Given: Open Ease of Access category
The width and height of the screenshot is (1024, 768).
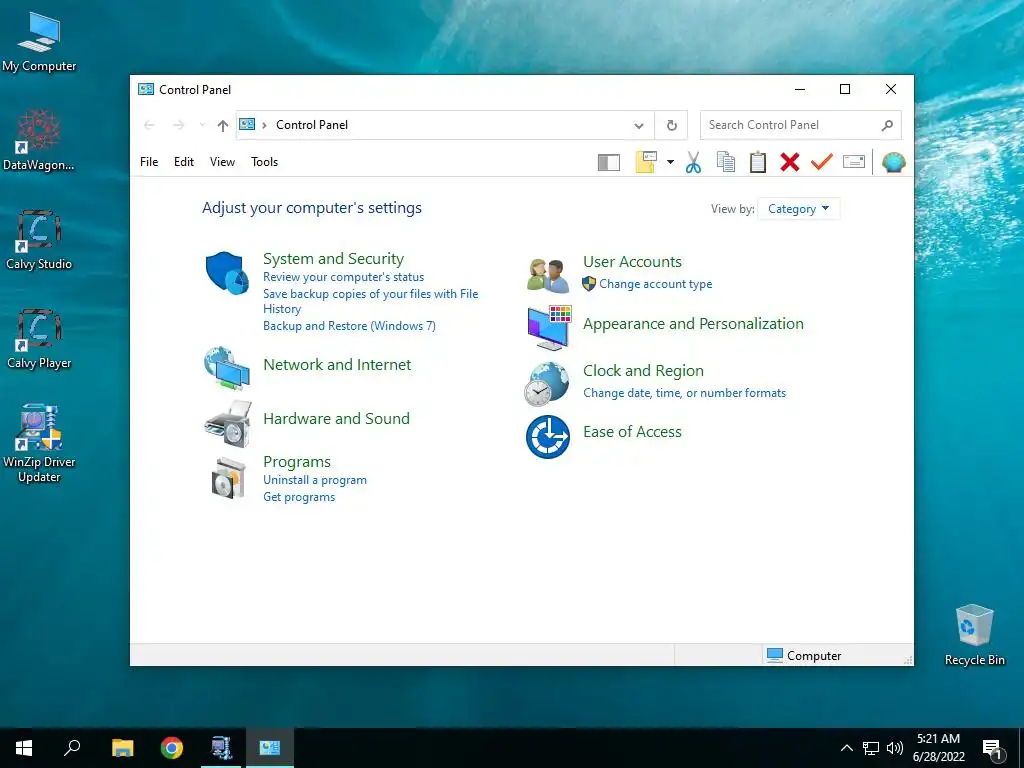Looking at the screenshot, I should click(x=632, y=432).
